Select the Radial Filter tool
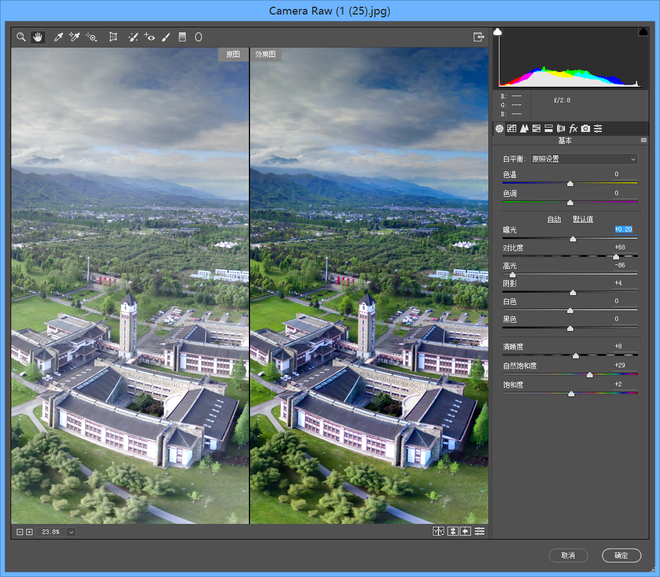 [198, 37]
